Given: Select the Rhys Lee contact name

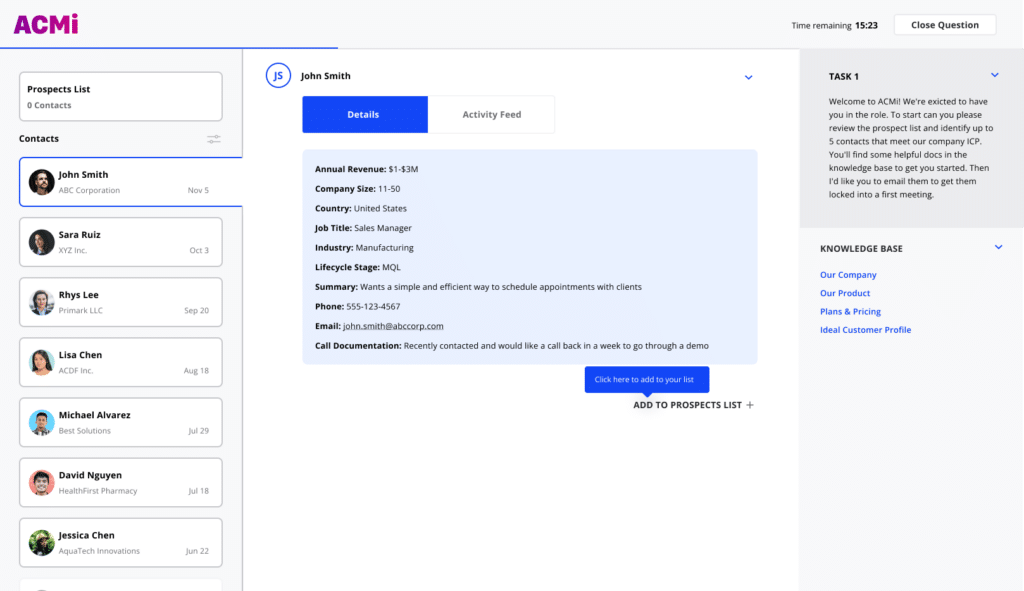Looking at the screenshot, I should [x=78, y=295].
